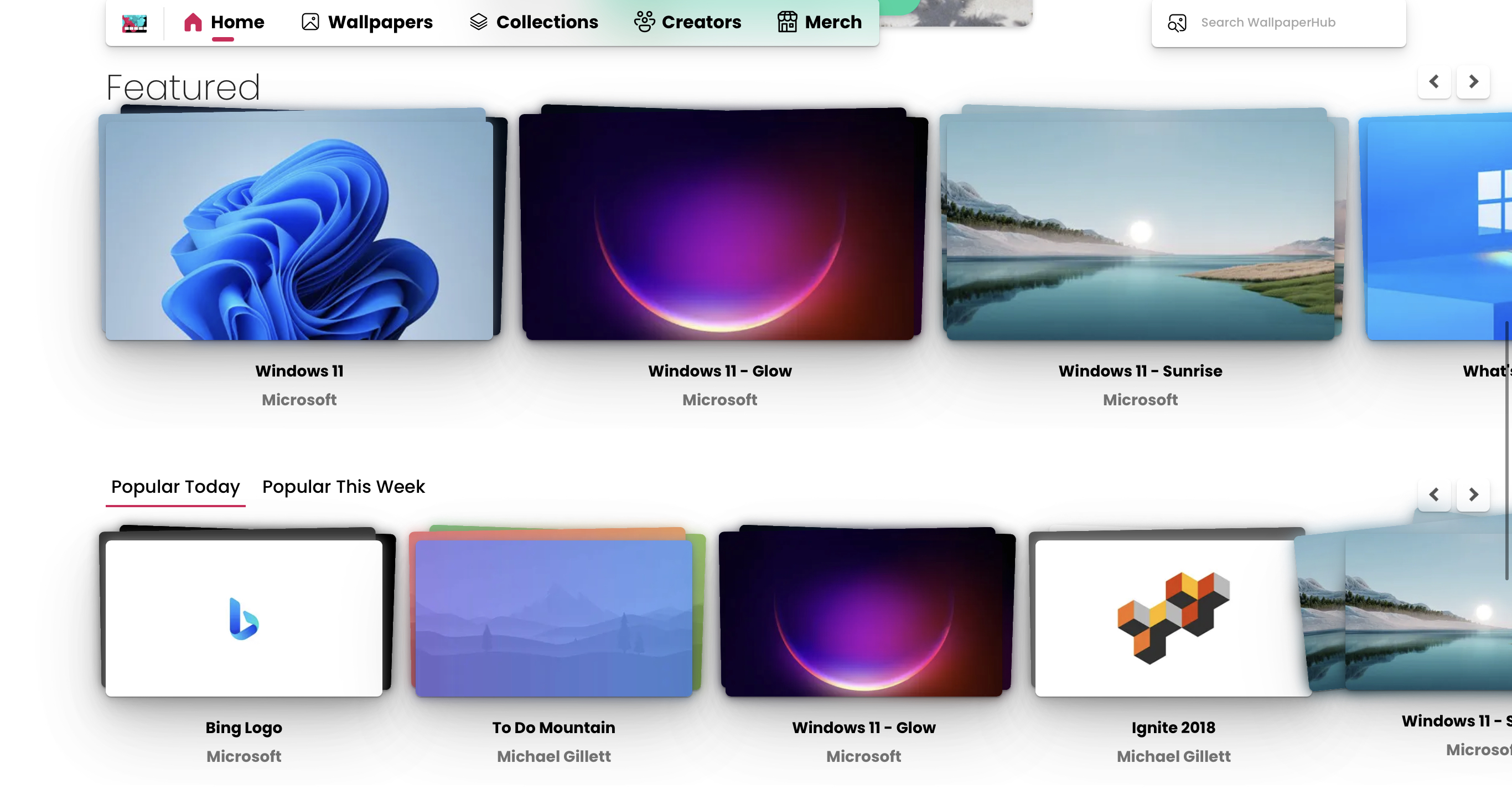Screen dimensions: 1512x794
Task: Open the Bing Logo thumbnail
Action: pyautogui.click(x=244, y=618)
